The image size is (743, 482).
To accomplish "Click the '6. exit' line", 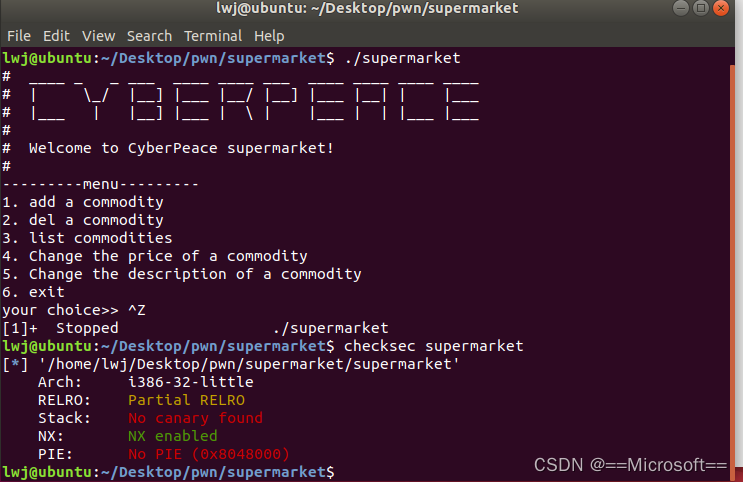I will click(x=33, y=292).
